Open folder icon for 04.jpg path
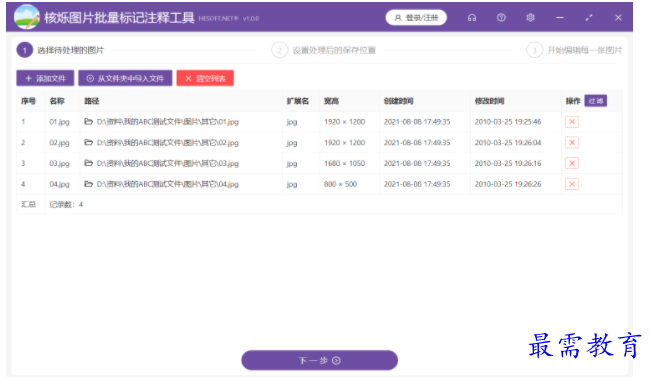 pos(88,184)
